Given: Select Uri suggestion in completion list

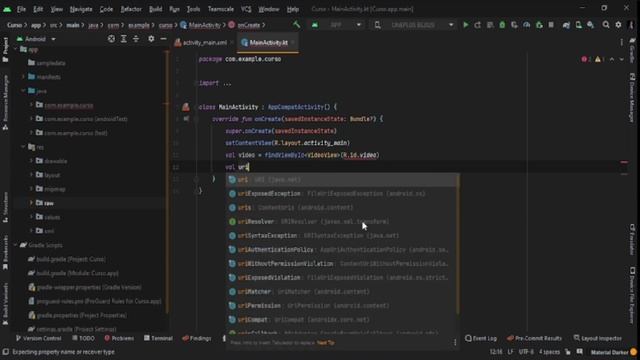Looking at the screenshot, I should tap(342, 180).
